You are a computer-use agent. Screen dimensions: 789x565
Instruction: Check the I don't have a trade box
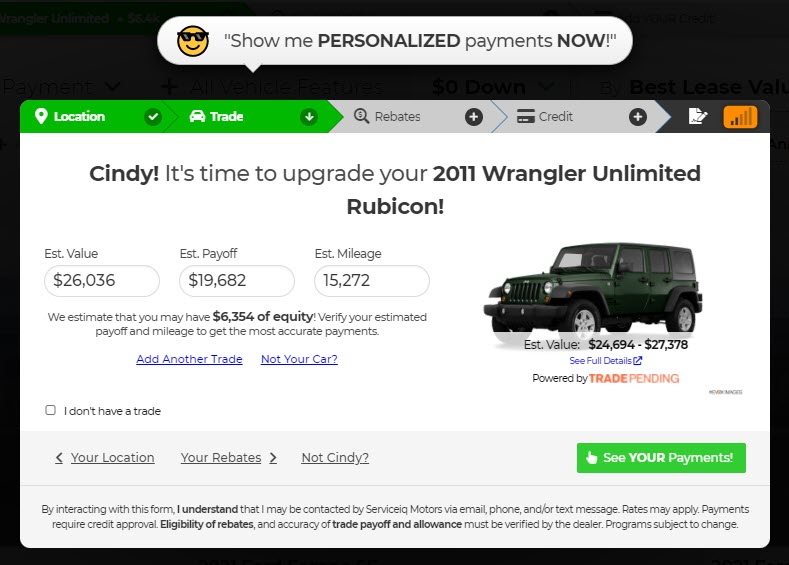pyautogui.click(x=50, y=410)
